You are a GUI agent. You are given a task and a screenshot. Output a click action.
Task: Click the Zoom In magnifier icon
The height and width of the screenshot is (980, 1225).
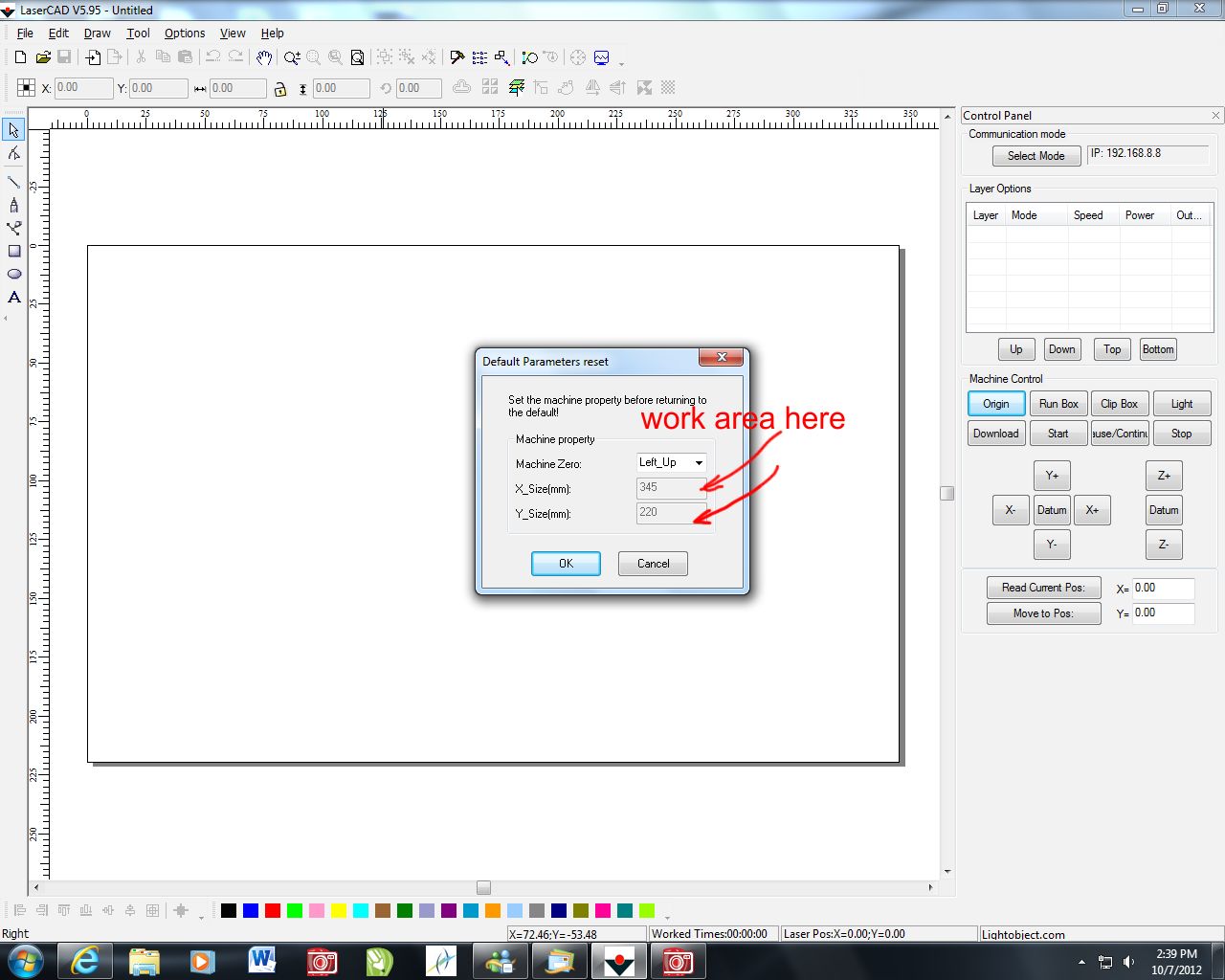pyautogui.click(x=291, y=57)
